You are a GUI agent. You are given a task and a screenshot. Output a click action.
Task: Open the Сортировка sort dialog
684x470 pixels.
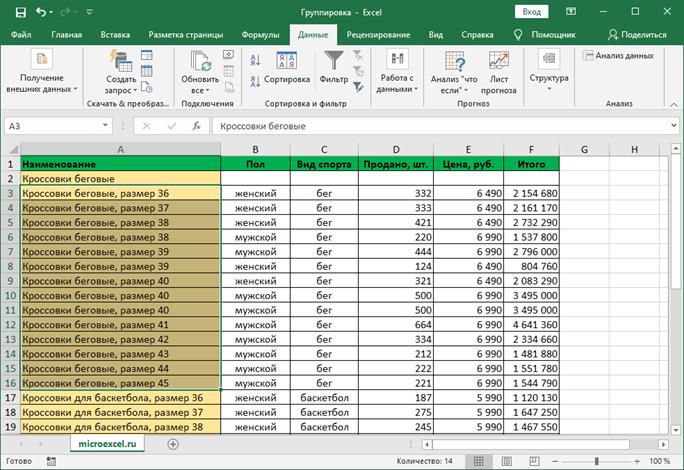click(x=286, y=67)
